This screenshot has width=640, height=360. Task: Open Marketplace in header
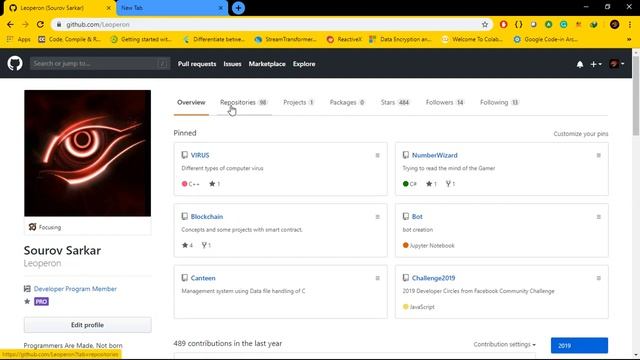(267, 64)
